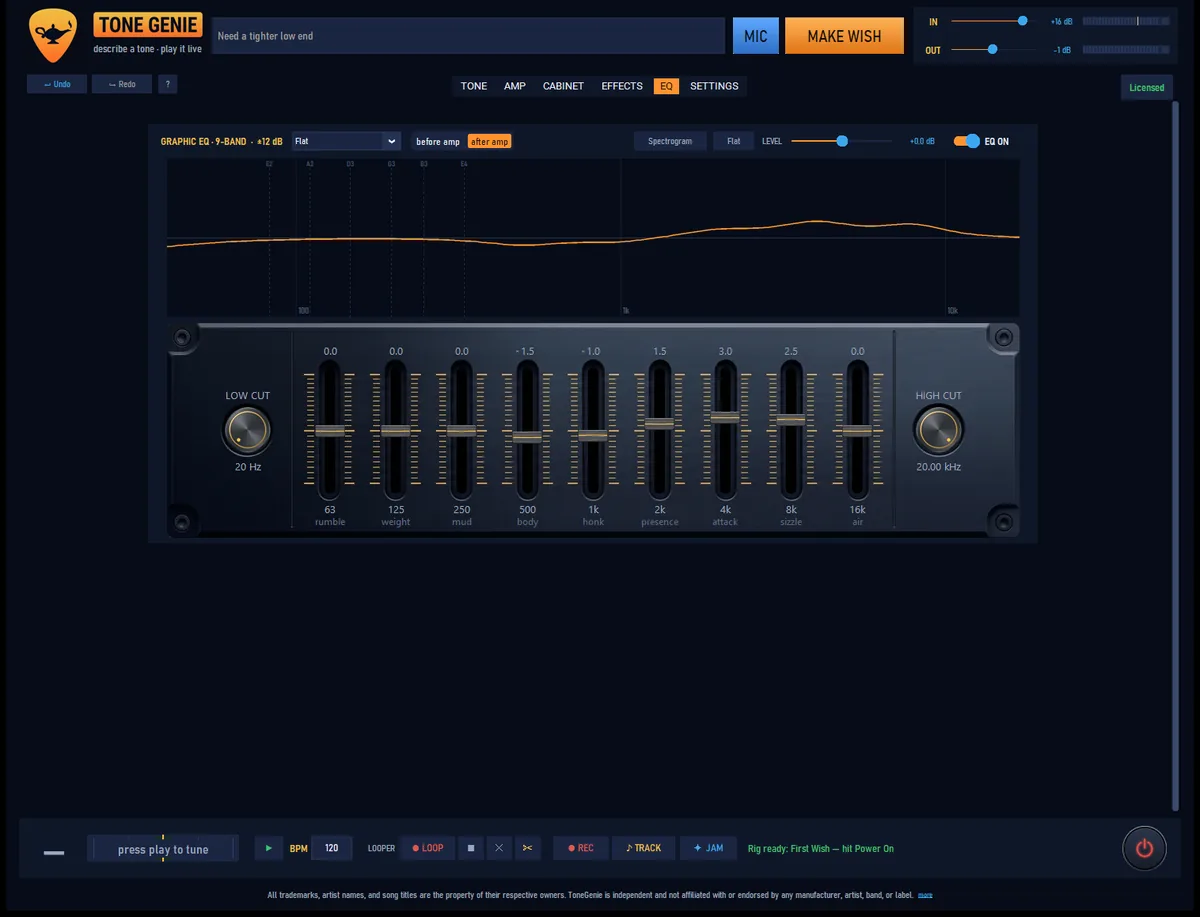1200x917 pixels.
Task: Click the JAM sparkle button
Action: coord(708,848)
